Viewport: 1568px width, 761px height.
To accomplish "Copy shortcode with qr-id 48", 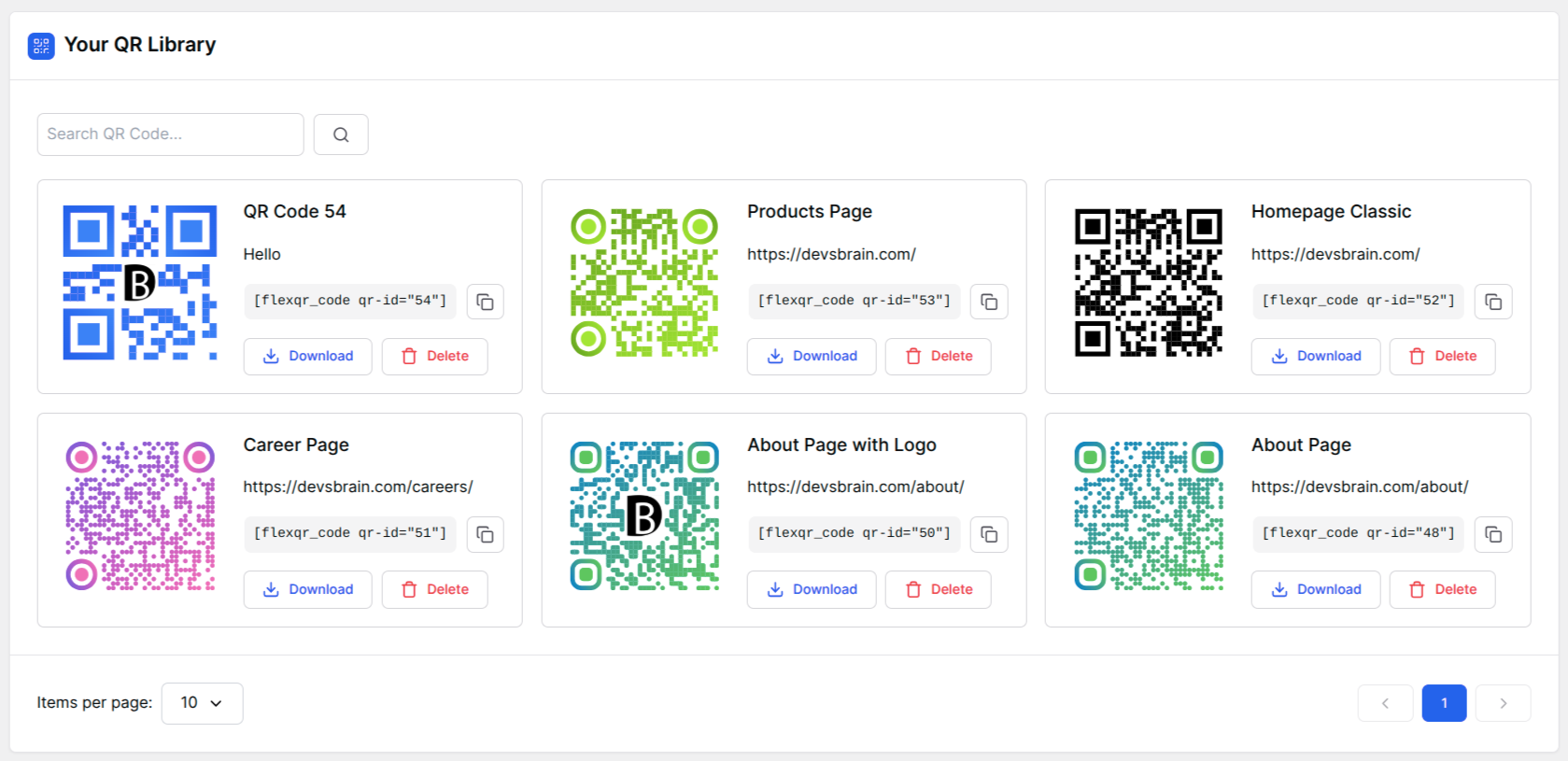I will click(1493, 534).
